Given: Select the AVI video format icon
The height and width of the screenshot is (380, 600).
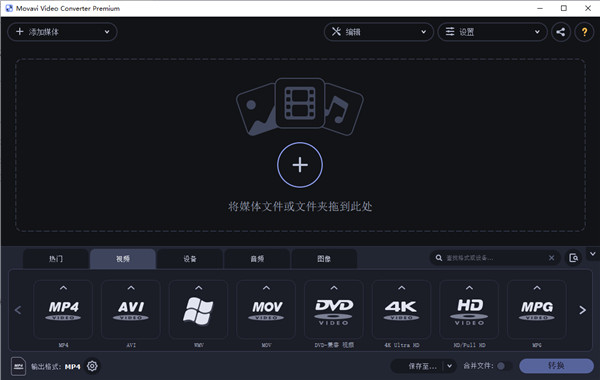Looking at the screenshot, I should tap(131, 310).
